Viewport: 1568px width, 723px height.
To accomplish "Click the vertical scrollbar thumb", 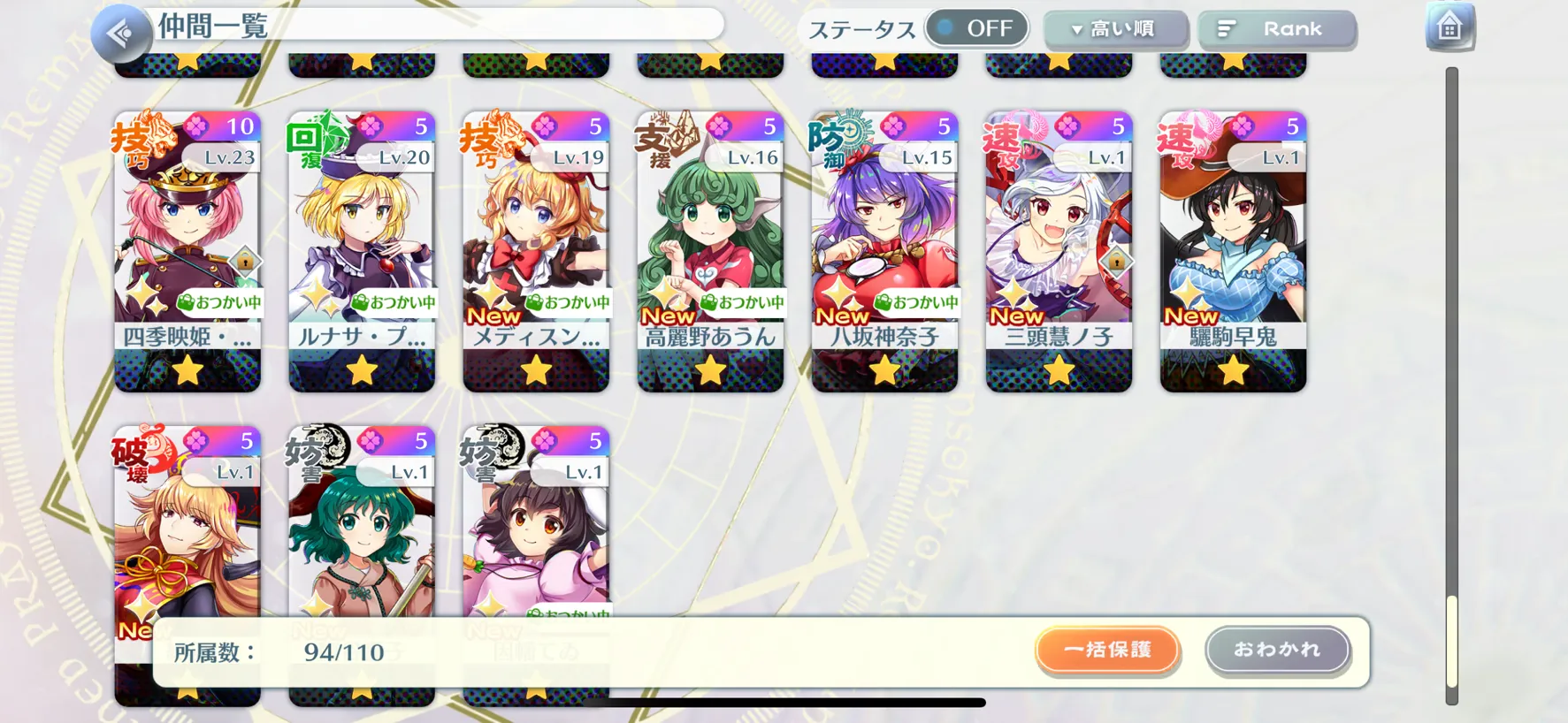I will 1451,642.
